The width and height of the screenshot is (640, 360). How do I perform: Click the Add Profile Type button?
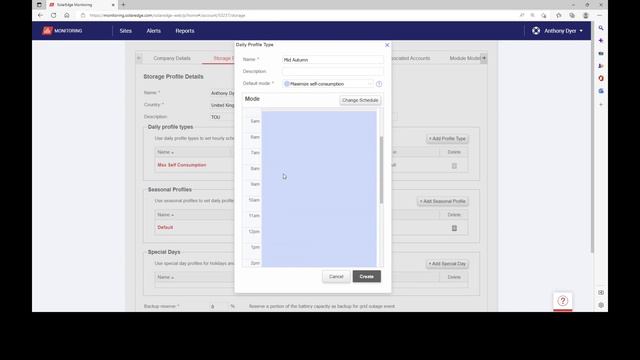click(x=447, y=139)
